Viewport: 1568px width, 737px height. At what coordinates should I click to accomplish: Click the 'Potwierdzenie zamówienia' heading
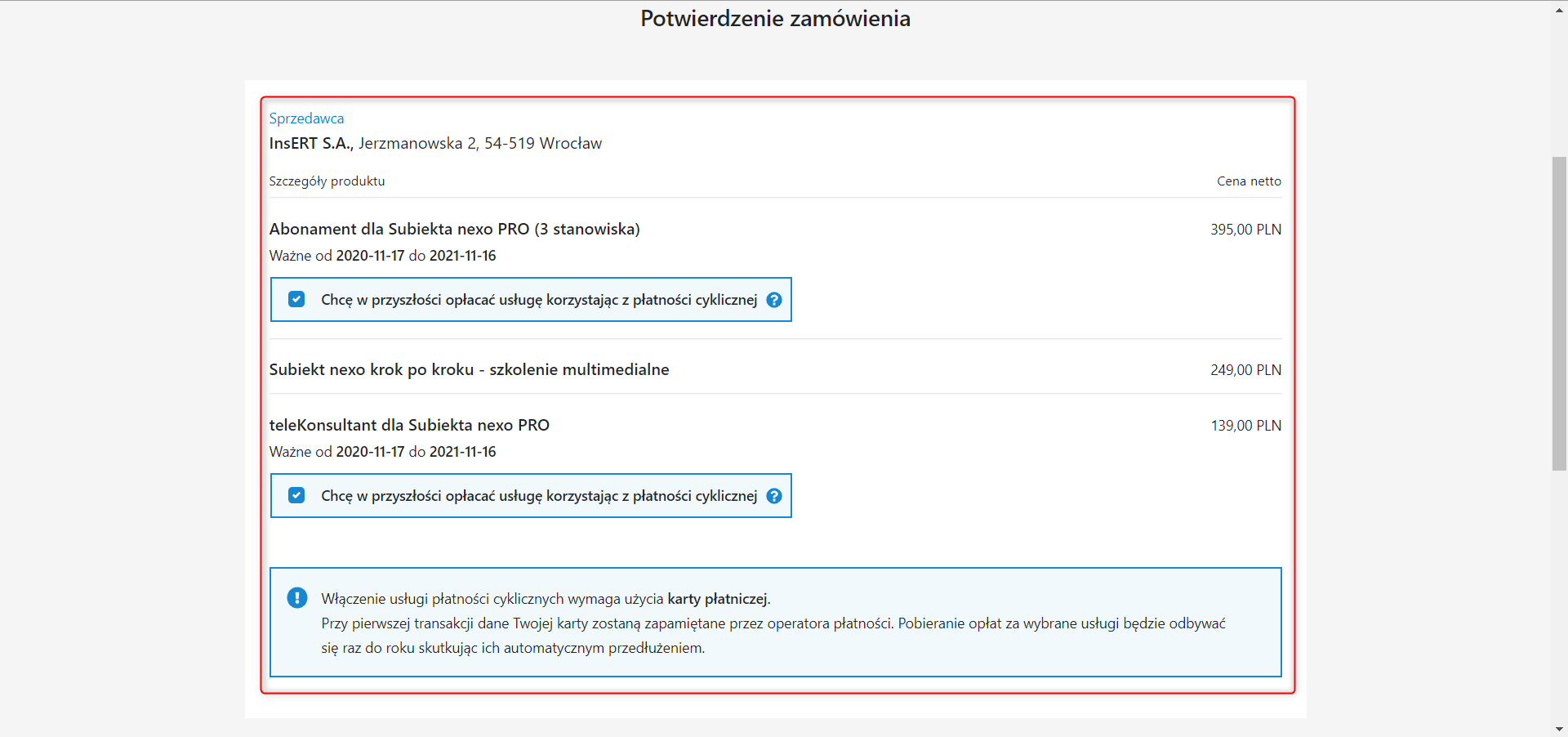click(775, 19)
